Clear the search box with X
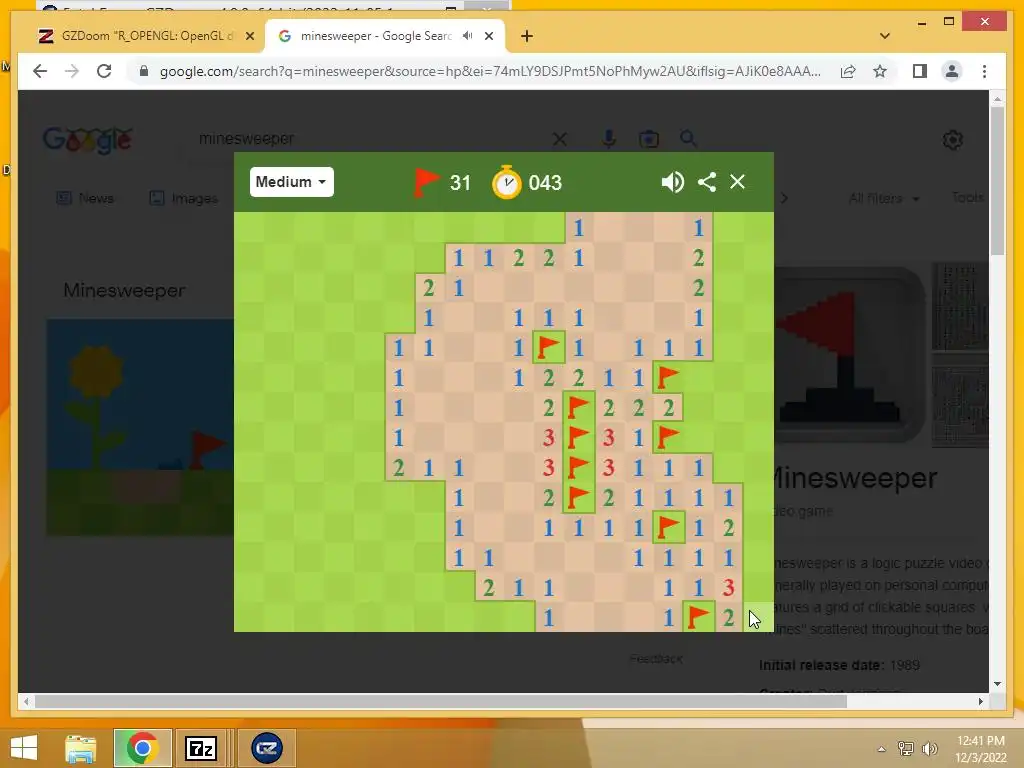This screenshot has height=768, width=1024. click(x=560, y=139)
